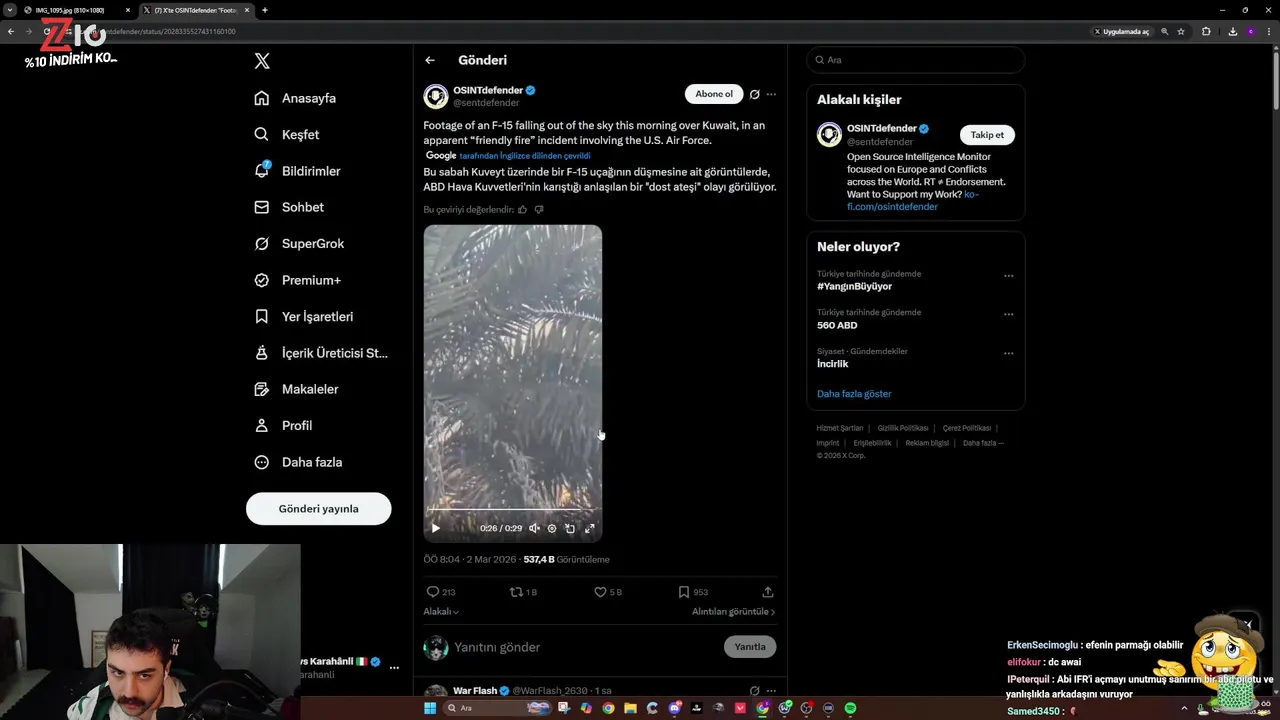Open Spotify from the taskbar
Screen dimensions: 1280x720
coord(851,708)
